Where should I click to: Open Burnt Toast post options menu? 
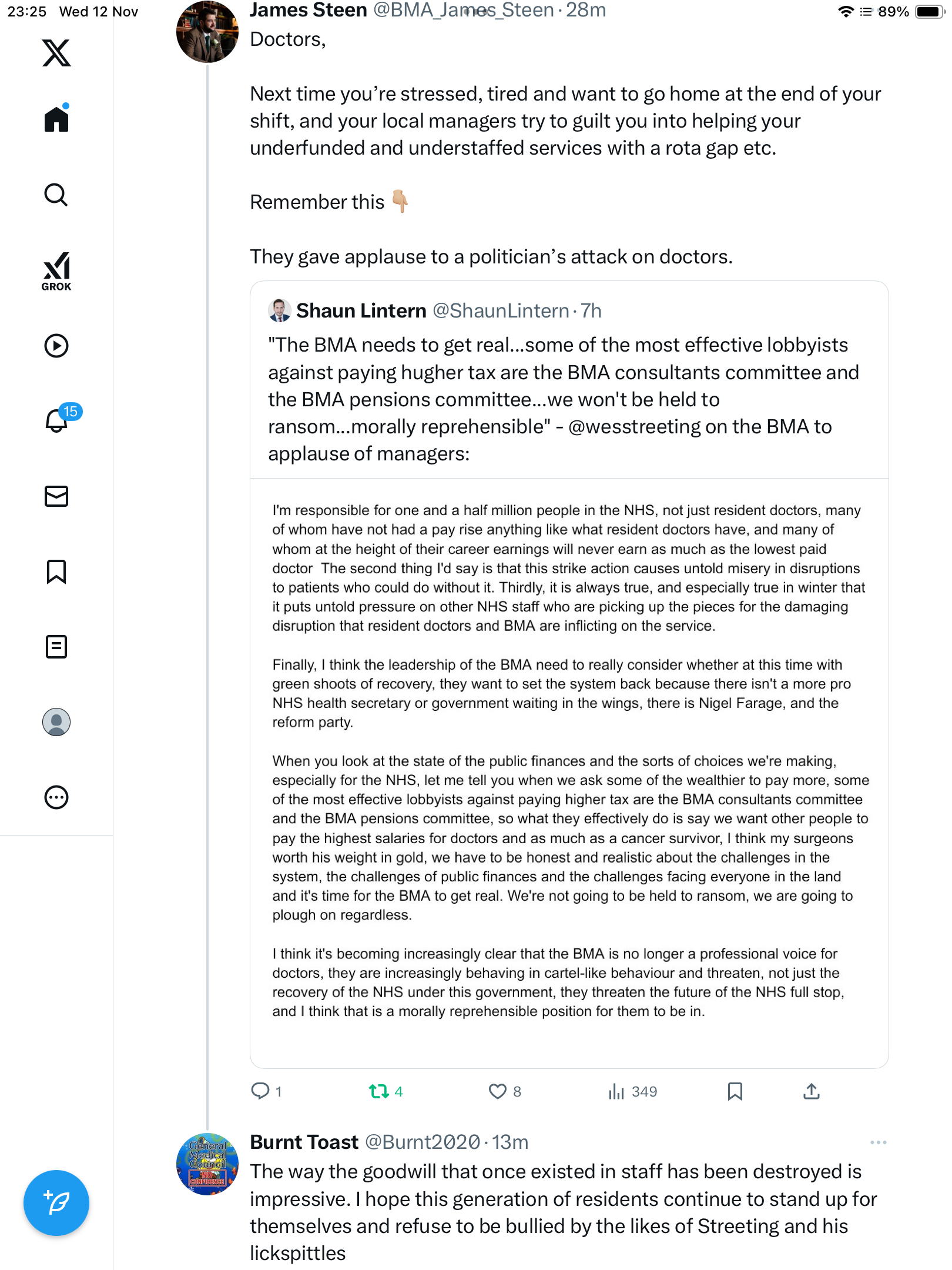[878, 1142]
